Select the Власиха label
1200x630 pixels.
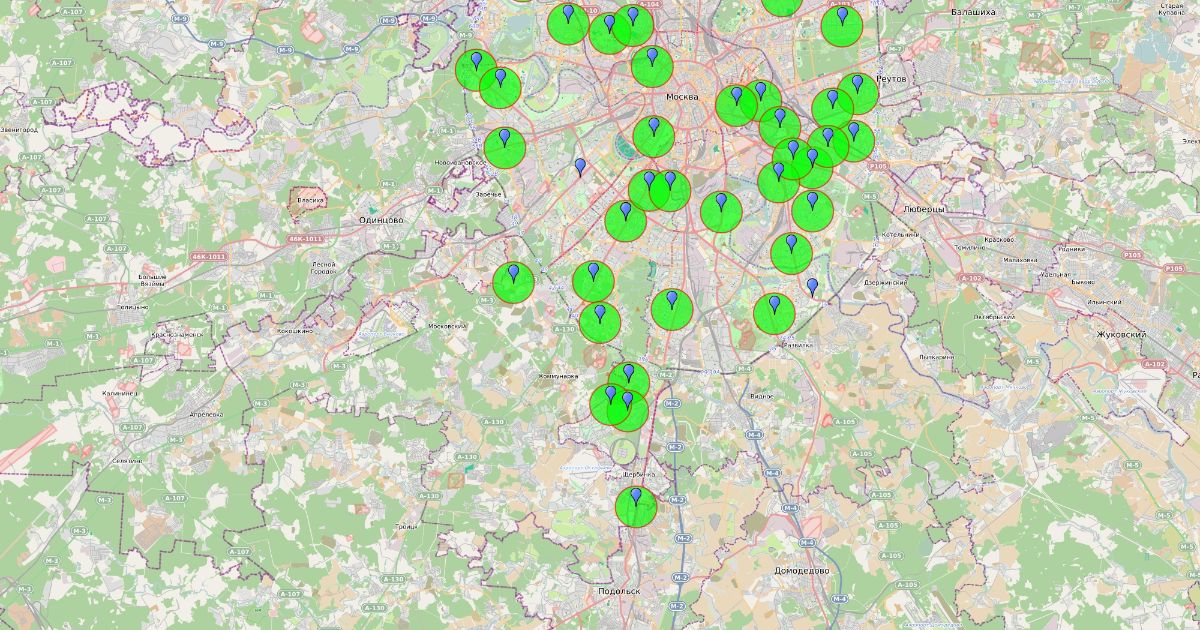point(311,200)
